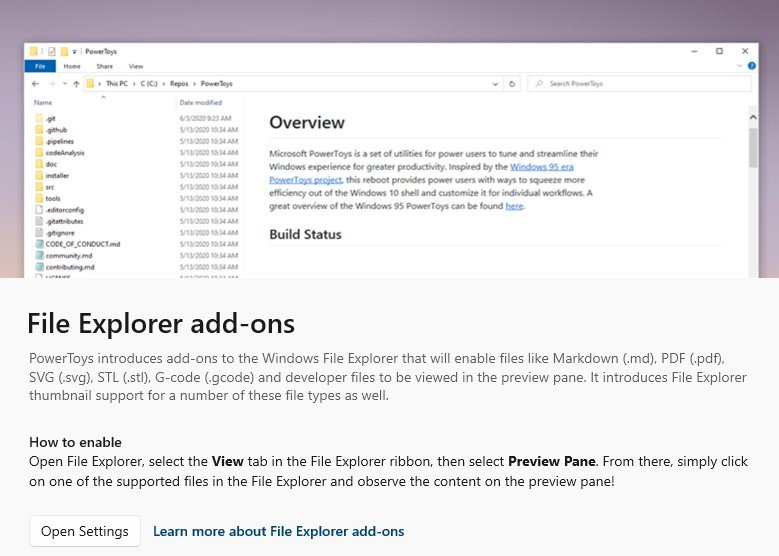Click the Open Settings button
779x556 pixels.
pos(84,531)
